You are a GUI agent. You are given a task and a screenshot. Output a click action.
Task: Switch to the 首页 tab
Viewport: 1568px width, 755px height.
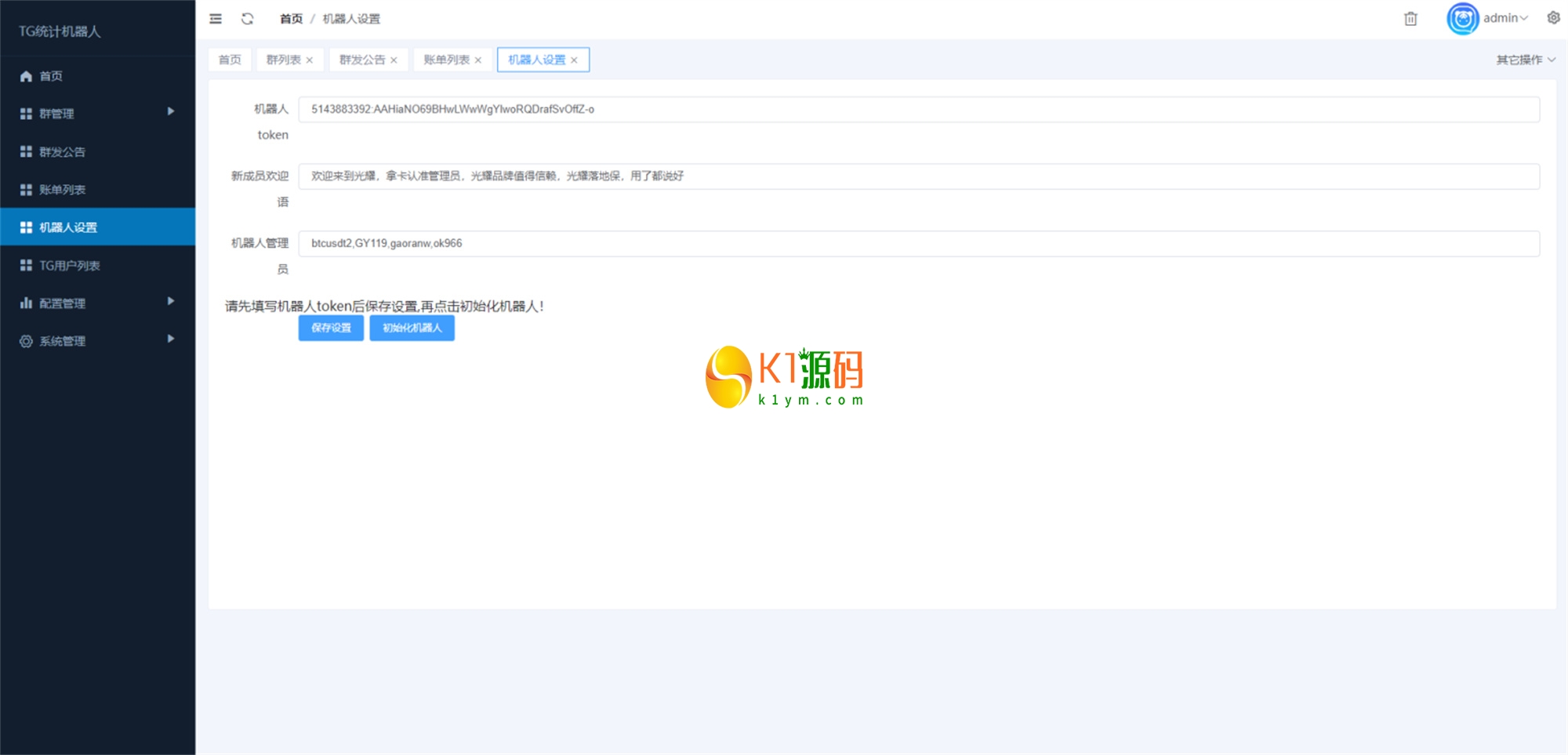point(230,60)
